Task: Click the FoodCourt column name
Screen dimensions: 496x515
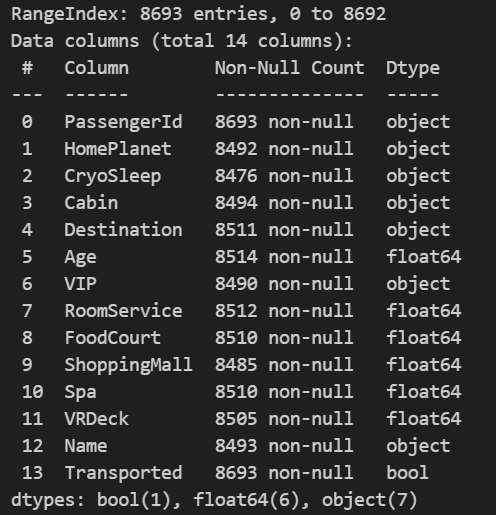Action: coord(113,338)
